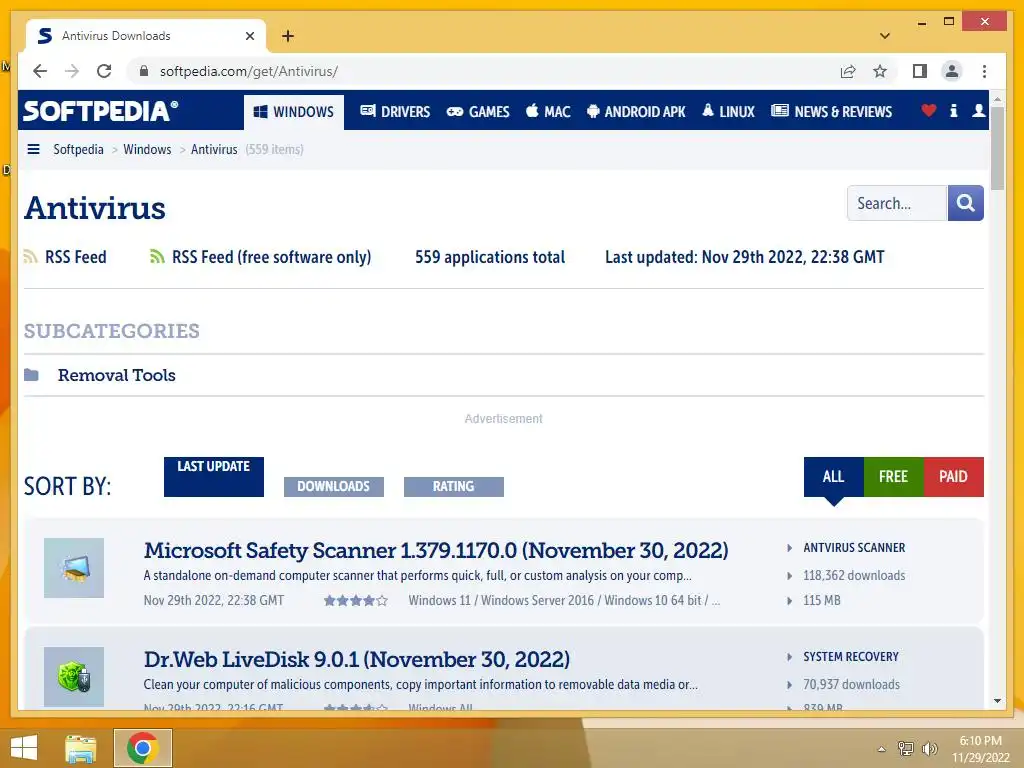Sort by Downloads
1024x768 pixels.
coord(334,487)
